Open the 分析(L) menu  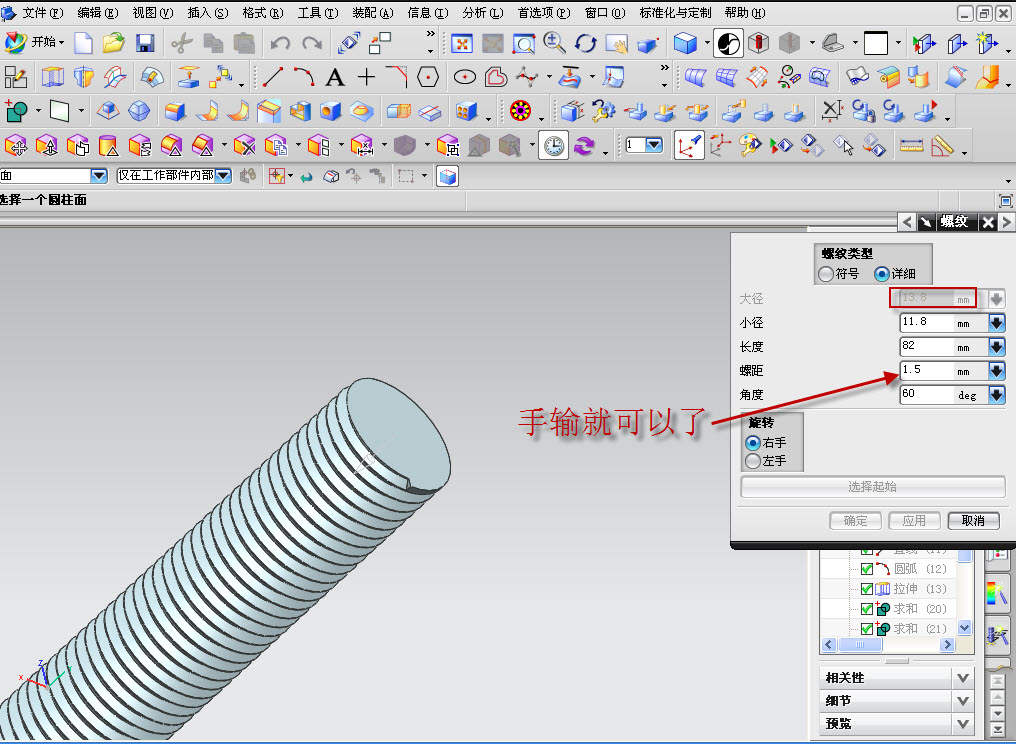click(483, 13)
